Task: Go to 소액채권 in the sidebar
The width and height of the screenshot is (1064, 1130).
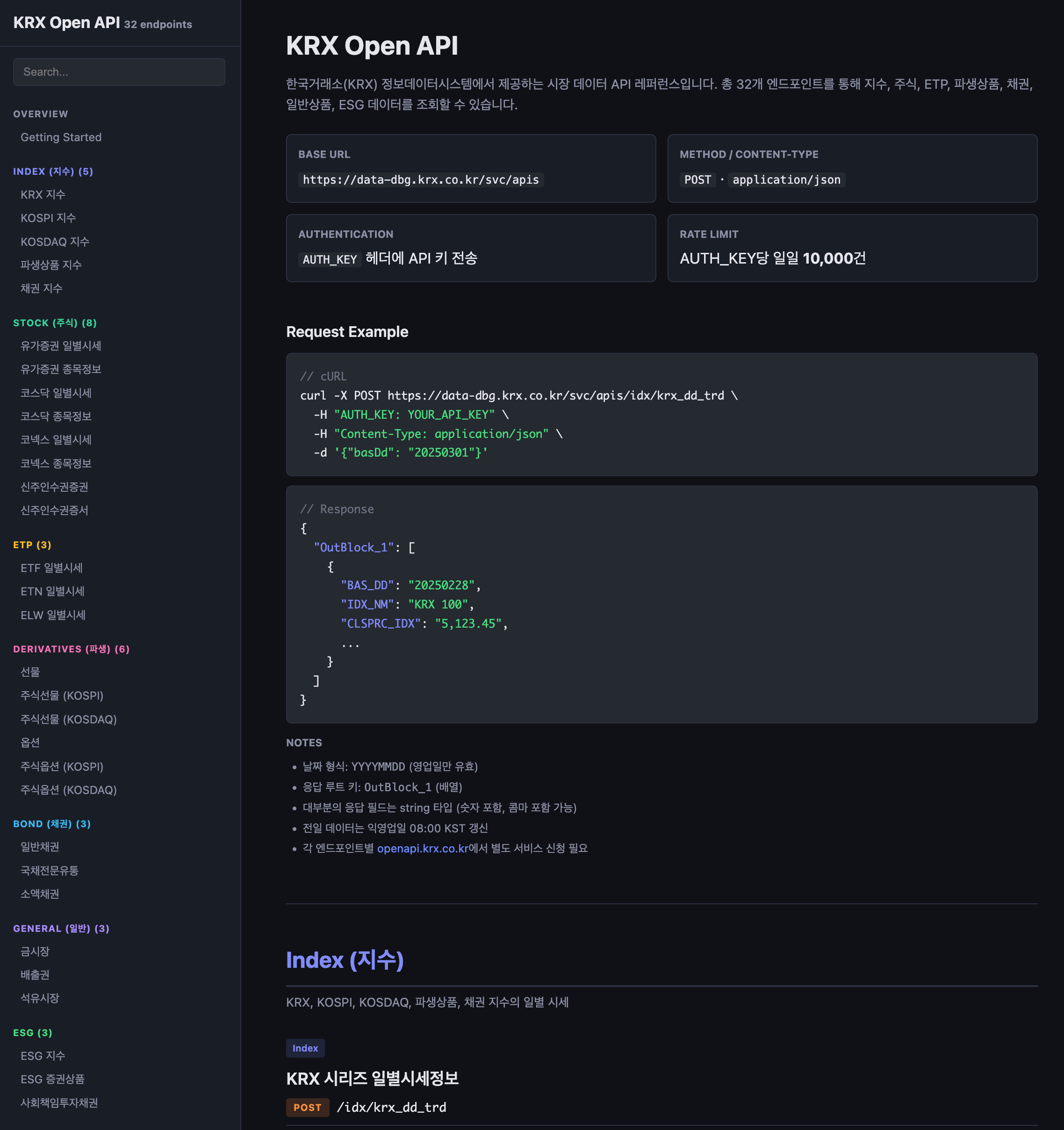Action: 40,894
